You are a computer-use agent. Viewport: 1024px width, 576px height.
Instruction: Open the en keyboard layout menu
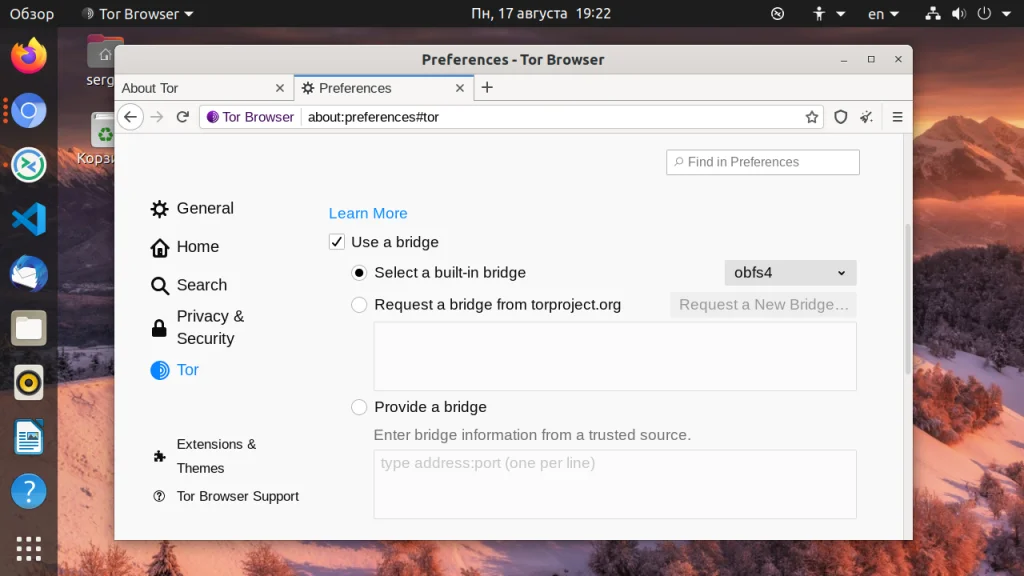tap(883, 14)
